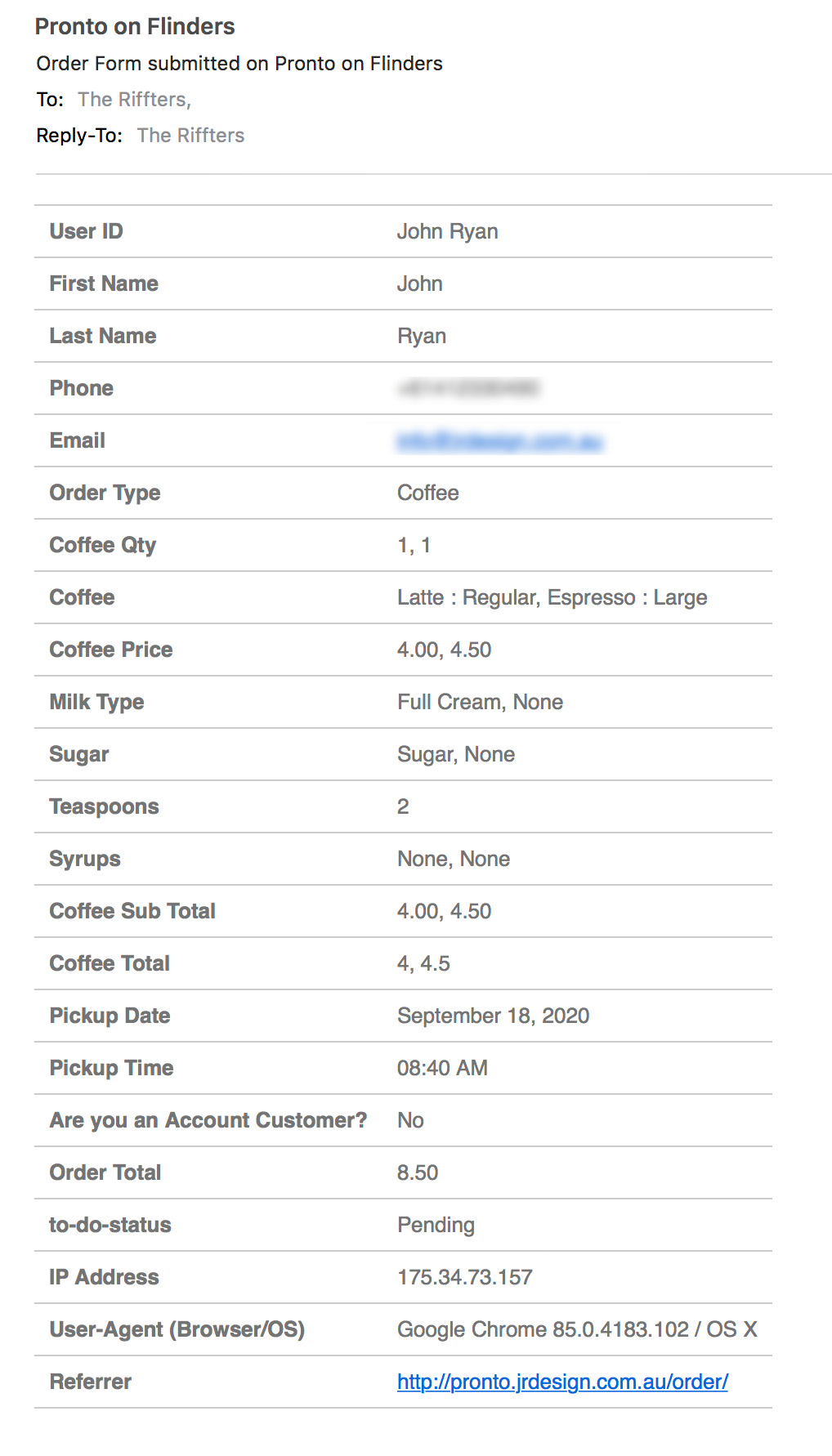832x1456 pixels.
Task: Click the Order Type value Coffee
Action: pyautogui.click(x=427, y=494)
